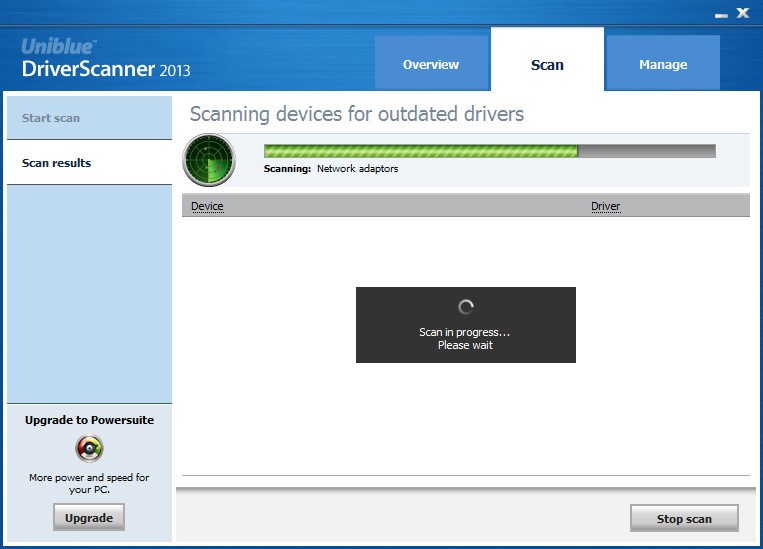Click the Upgrade button
The width and height of the screenshot is (763, 549).
89,517
